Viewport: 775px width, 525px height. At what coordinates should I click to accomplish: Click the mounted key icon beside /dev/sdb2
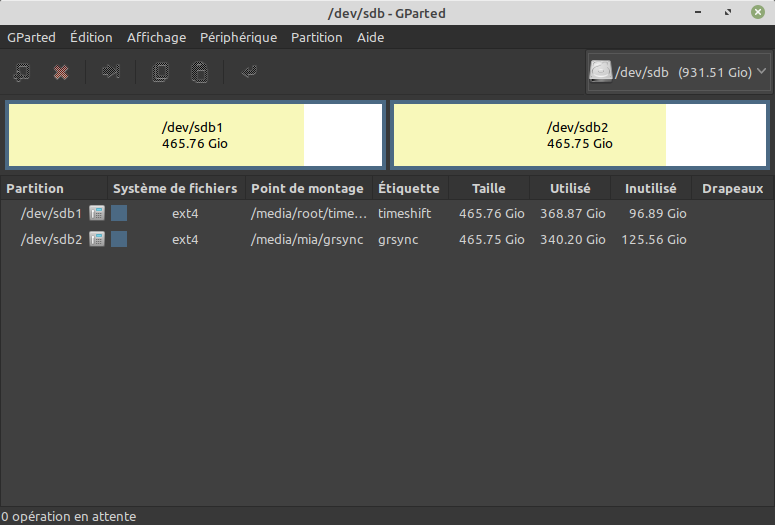tap(97, 239)
